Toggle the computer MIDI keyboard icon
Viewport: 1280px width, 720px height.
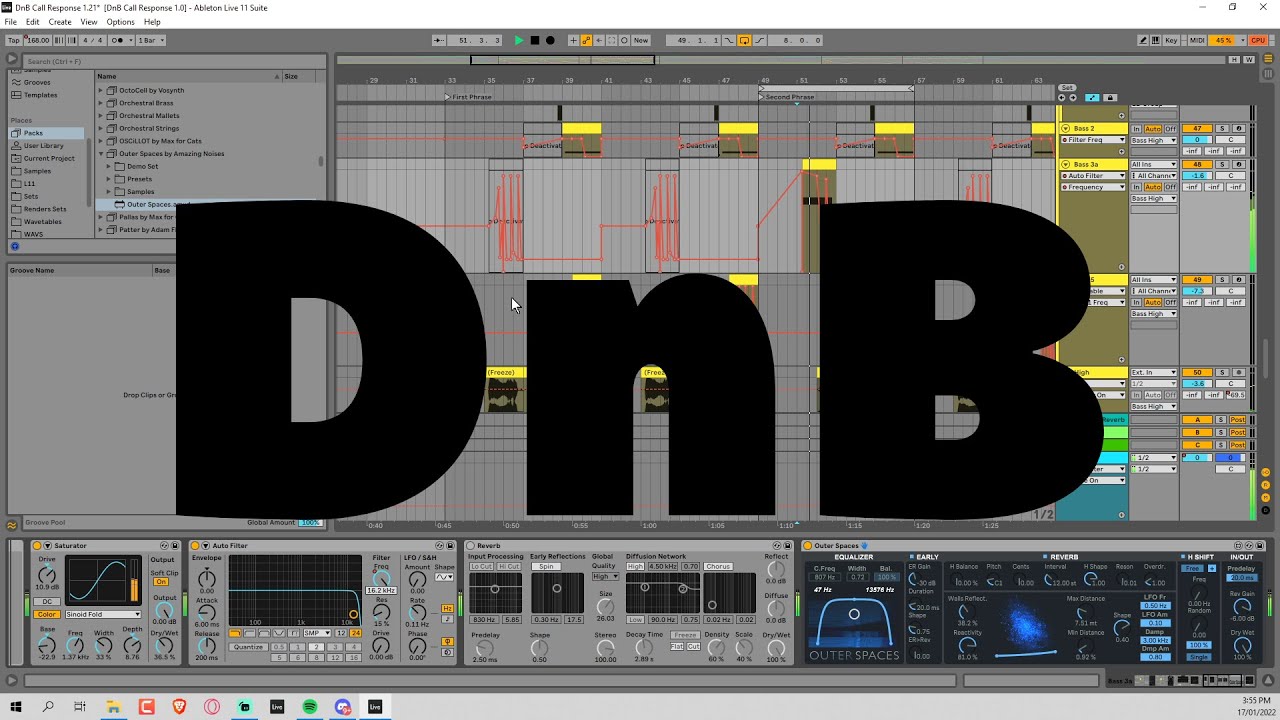[1158, 40]
